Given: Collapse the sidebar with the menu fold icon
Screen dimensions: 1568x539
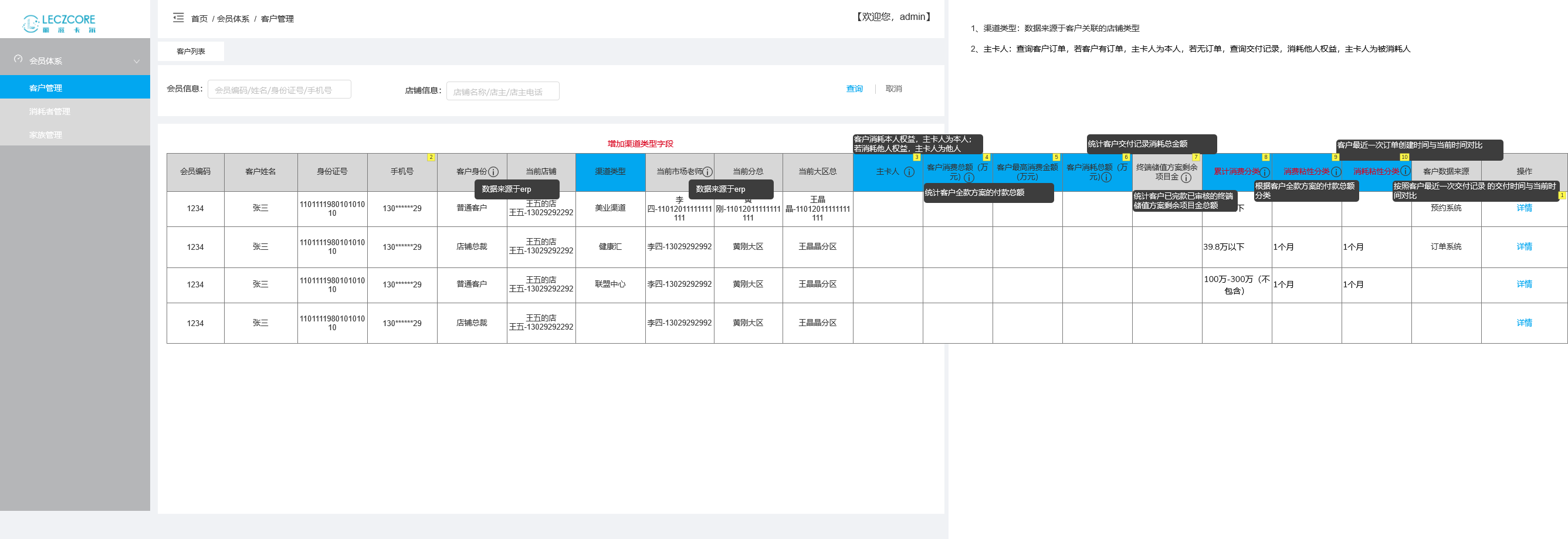Looking at the screenshot, I should point(178,18).
